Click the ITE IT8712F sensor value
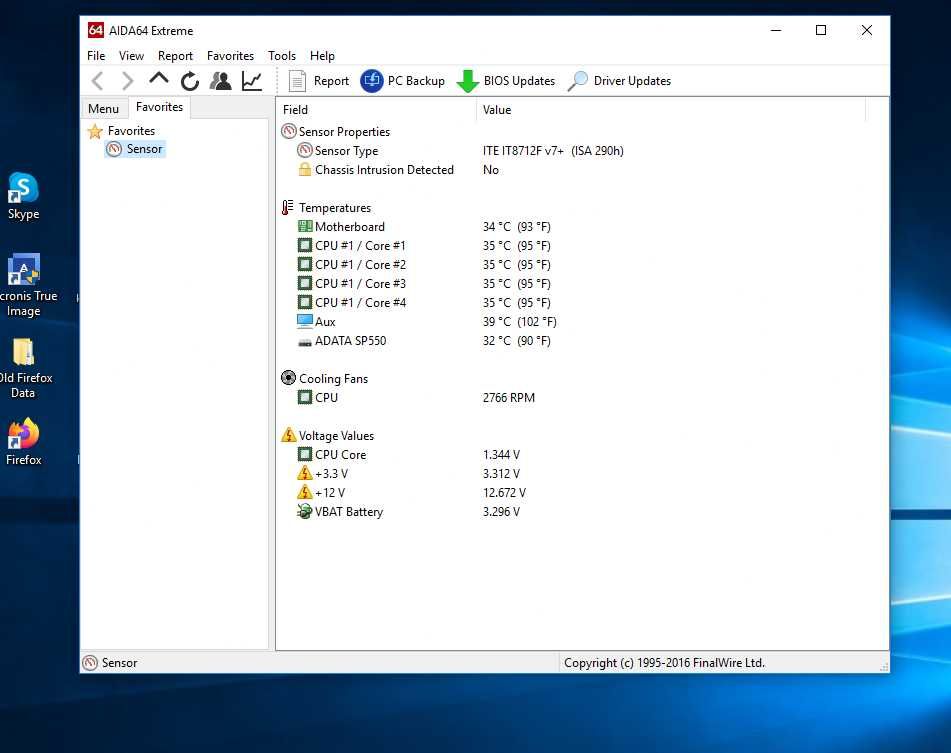951x753 pixels. tap(553, 150)
